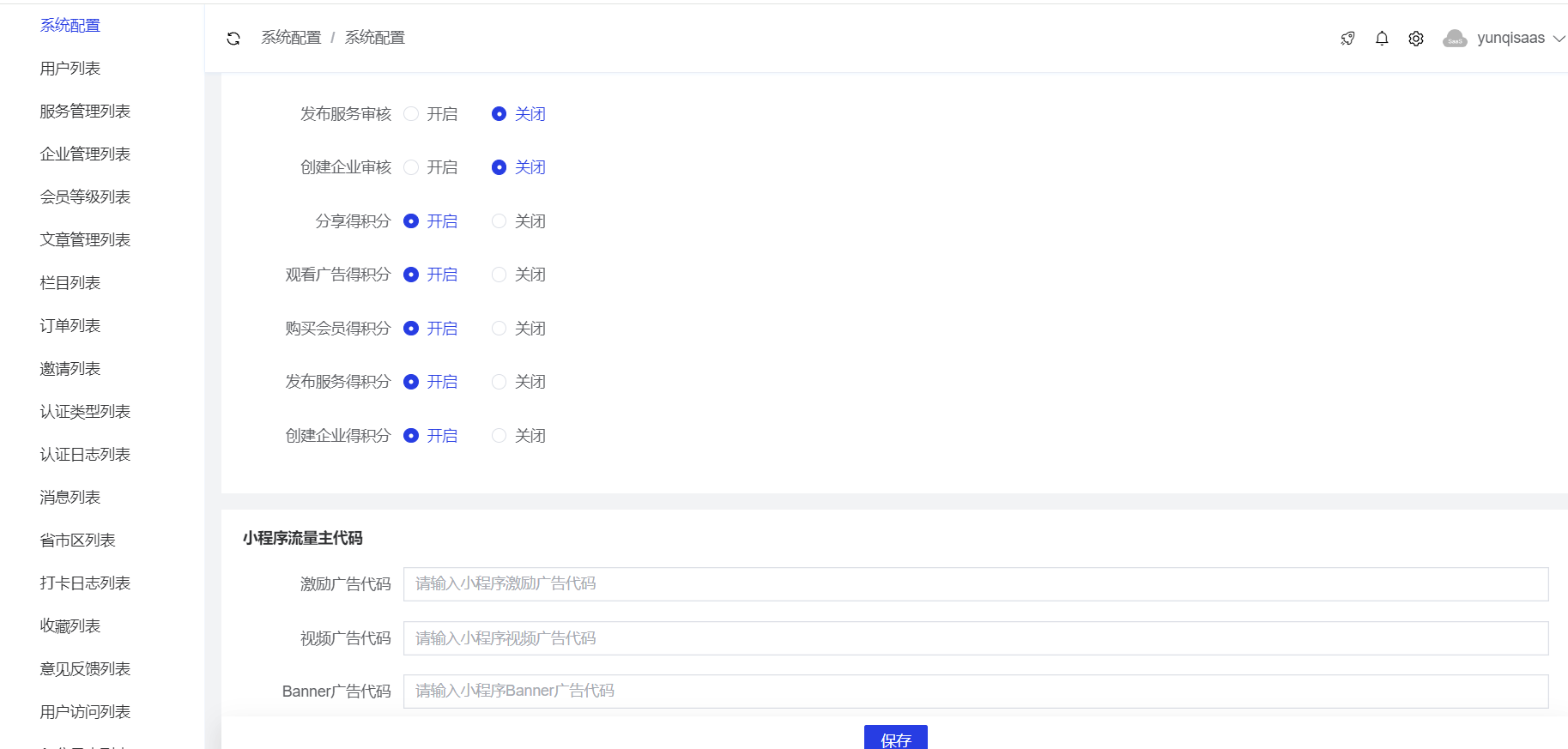Click the refresh icon beside the breadcrumb
The height and width of the screenshot is (749, 1568).
click(233, 39)
